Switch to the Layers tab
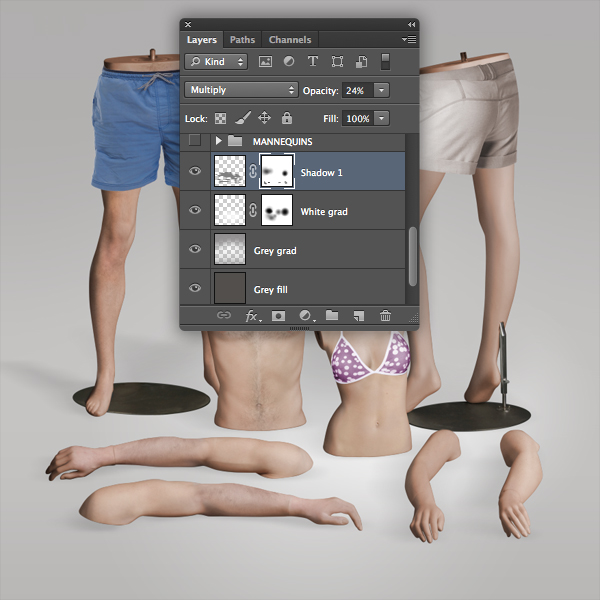Image resolution: width=600 pixels, height=600 pixels. pyautogui.click(x=202, y=39)
